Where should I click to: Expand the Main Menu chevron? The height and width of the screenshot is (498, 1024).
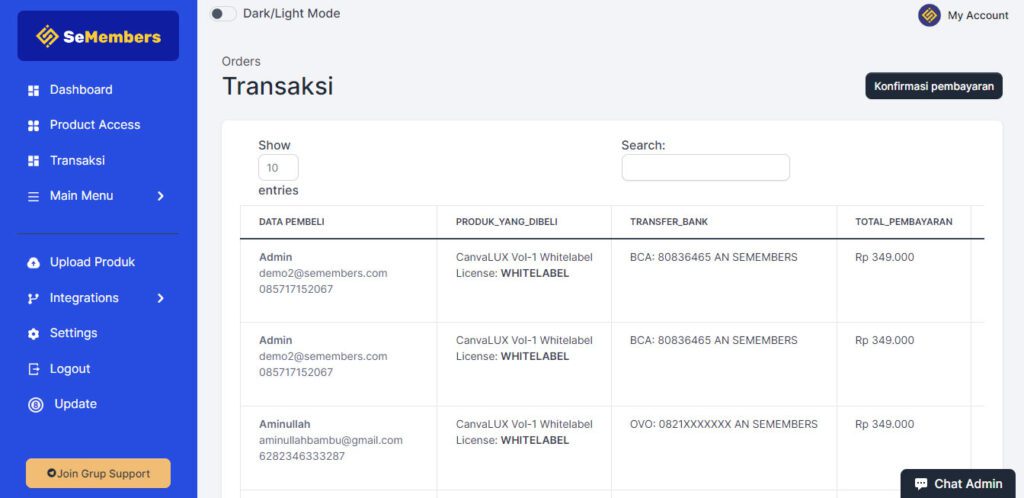click(160, 196)
